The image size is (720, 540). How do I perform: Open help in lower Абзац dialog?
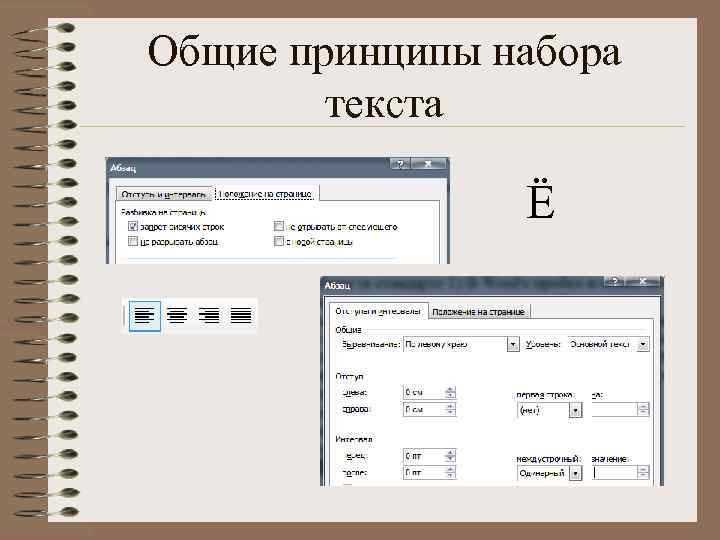[x=615, y=281]
